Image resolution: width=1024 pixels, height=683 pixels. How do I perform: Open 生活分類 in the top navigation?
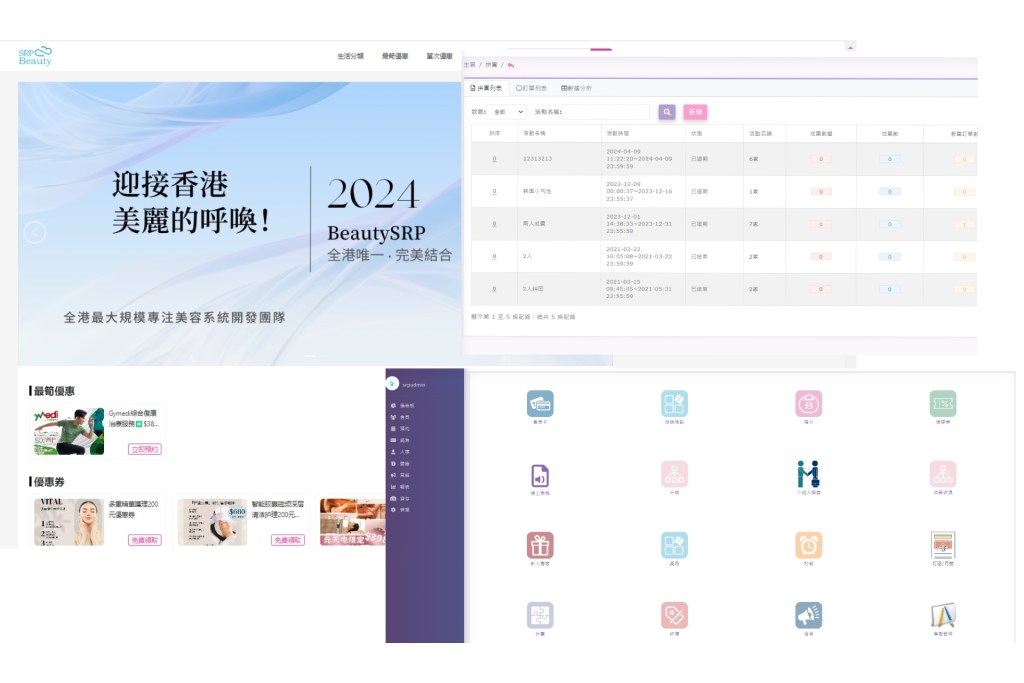[x=350, y=56]
